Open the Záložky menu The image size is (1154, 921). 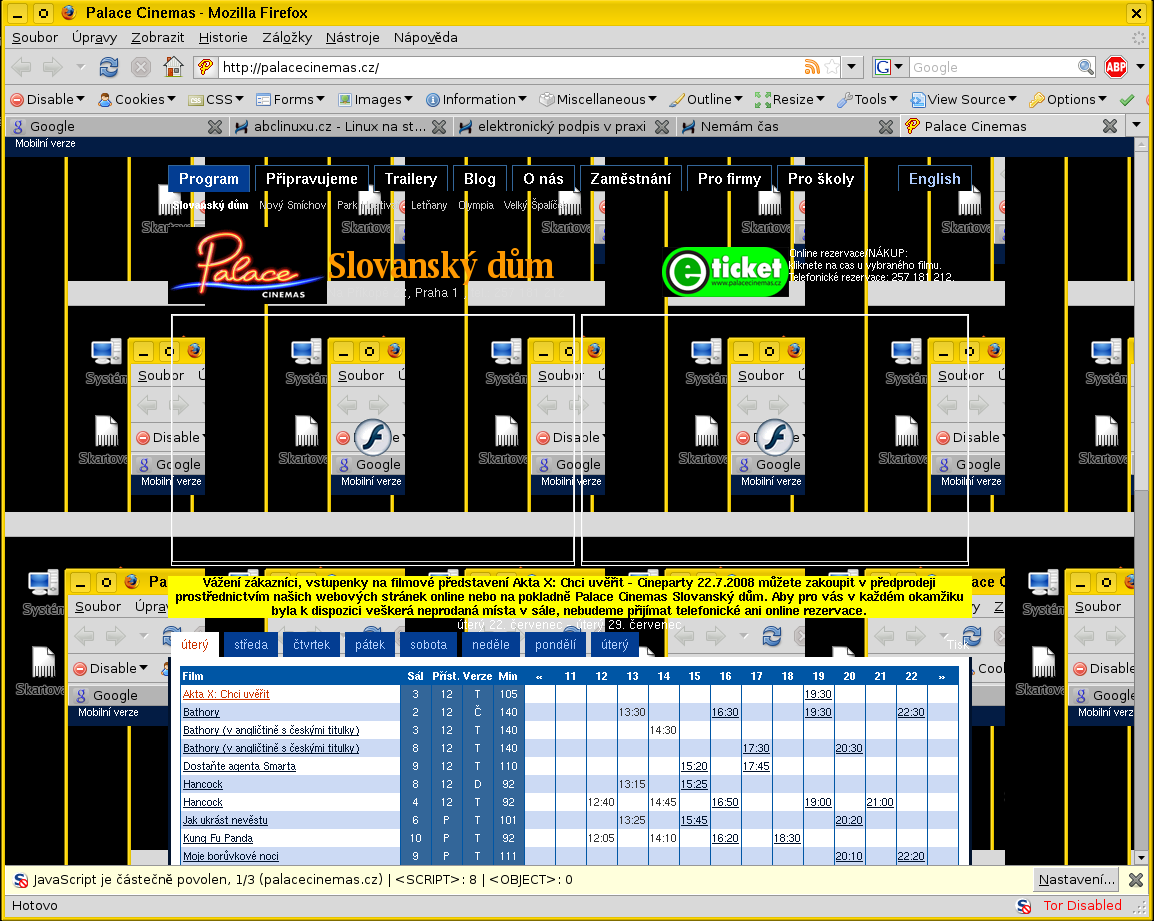(x=287, y=38)
